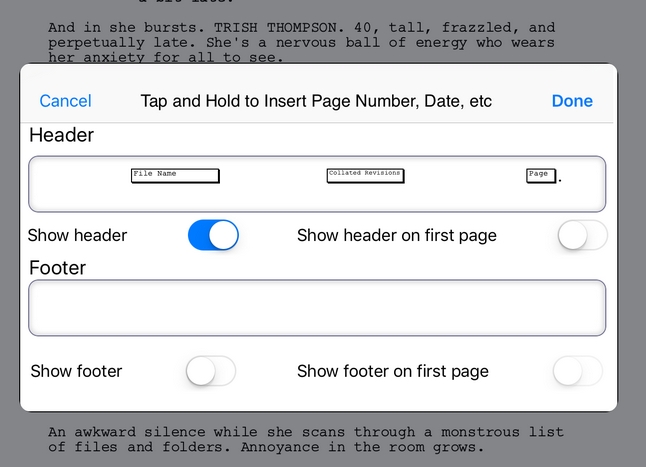
Task: Enable Show footer on first page
Action: pyautogui.click(x=578, y=371)
